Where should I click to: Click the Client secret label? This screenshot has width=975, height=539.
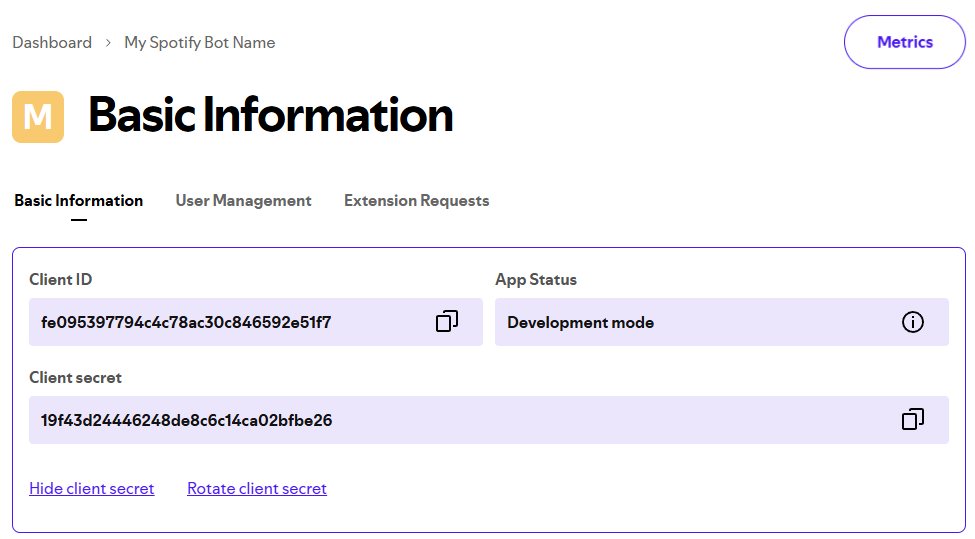click(x=75, y=378)
